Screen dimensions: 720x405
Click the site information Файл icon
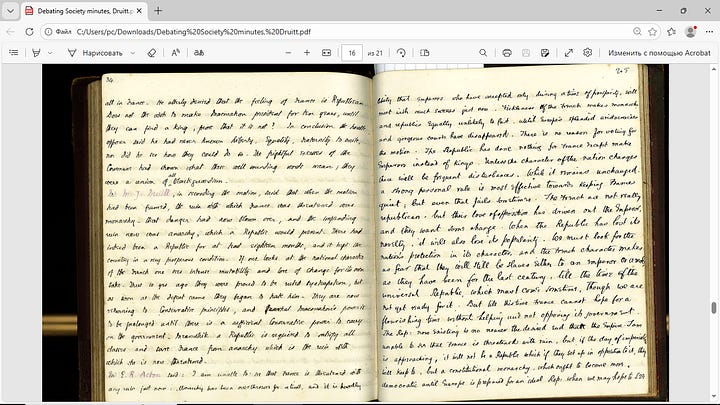click(x=58, y=32)
